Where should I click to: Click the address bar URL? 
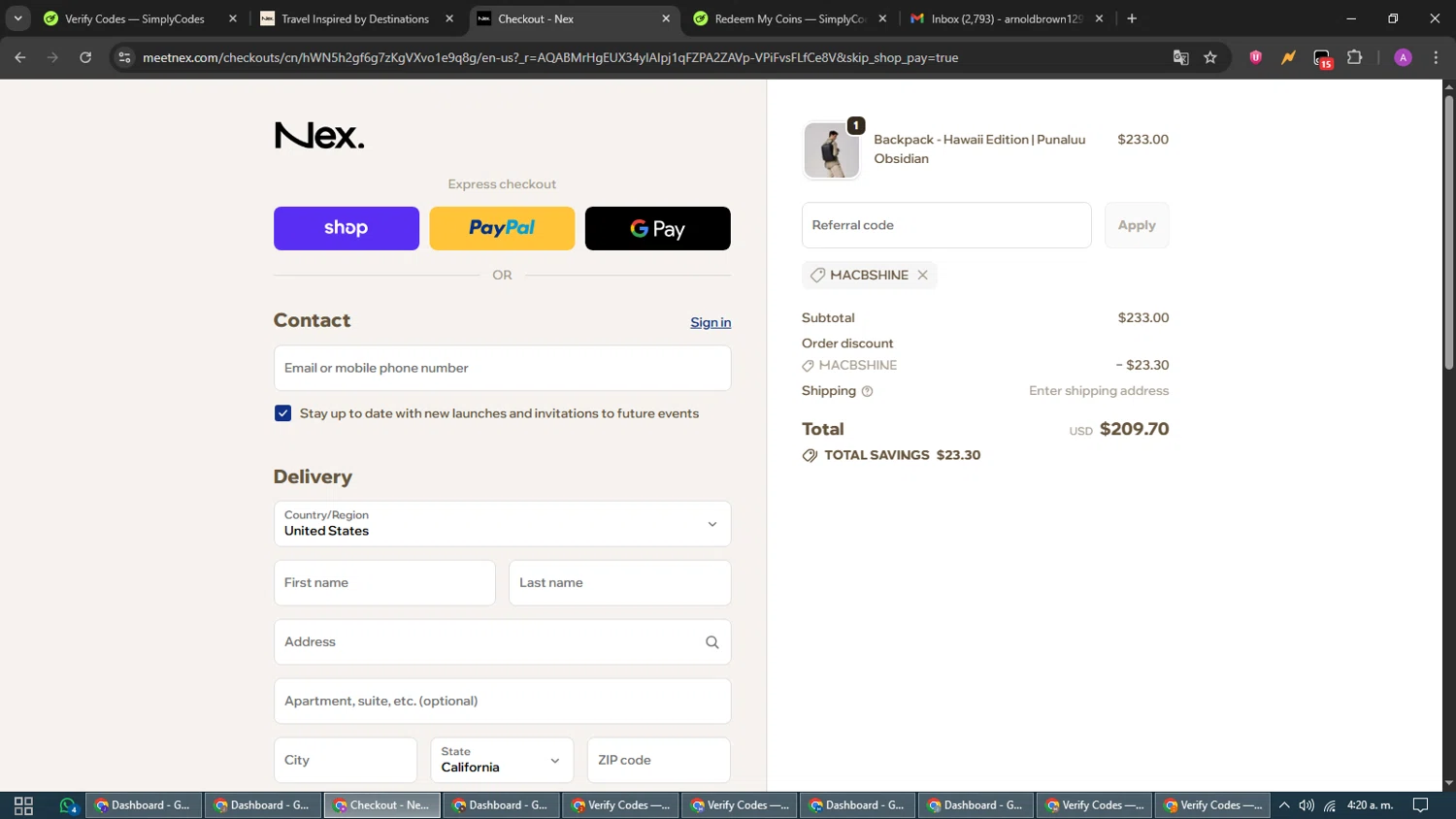click(x=550, y=57)
